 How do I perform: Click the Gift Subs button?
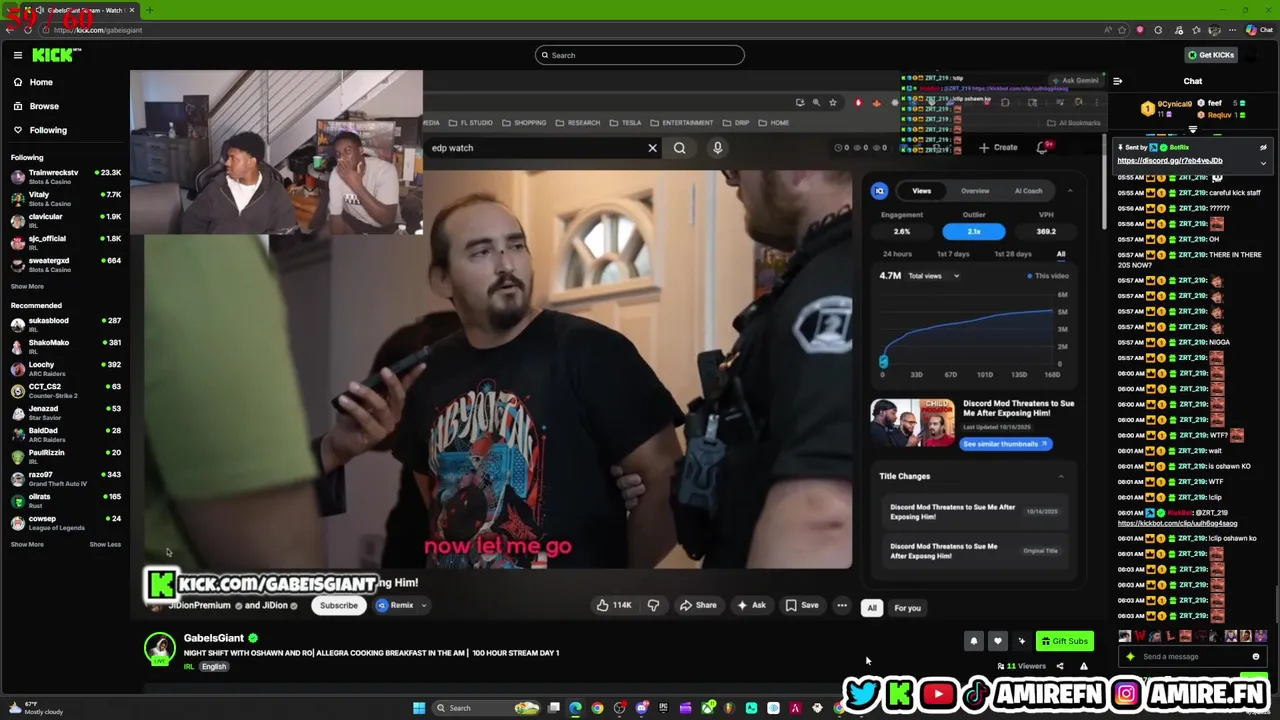[1064, 641]
